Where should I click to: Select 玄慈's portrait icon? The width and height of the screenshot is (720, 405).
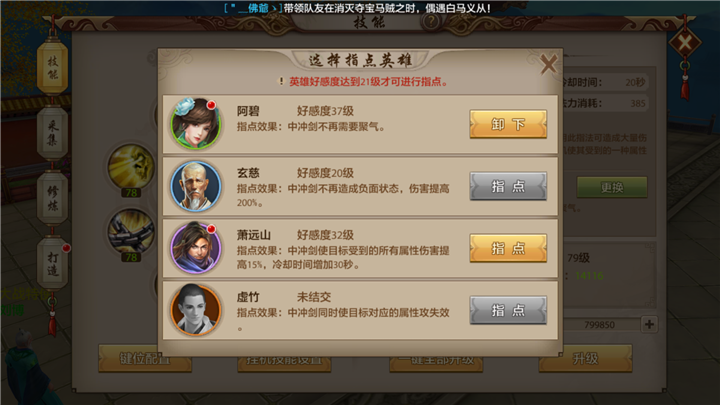tap(196, 186)
